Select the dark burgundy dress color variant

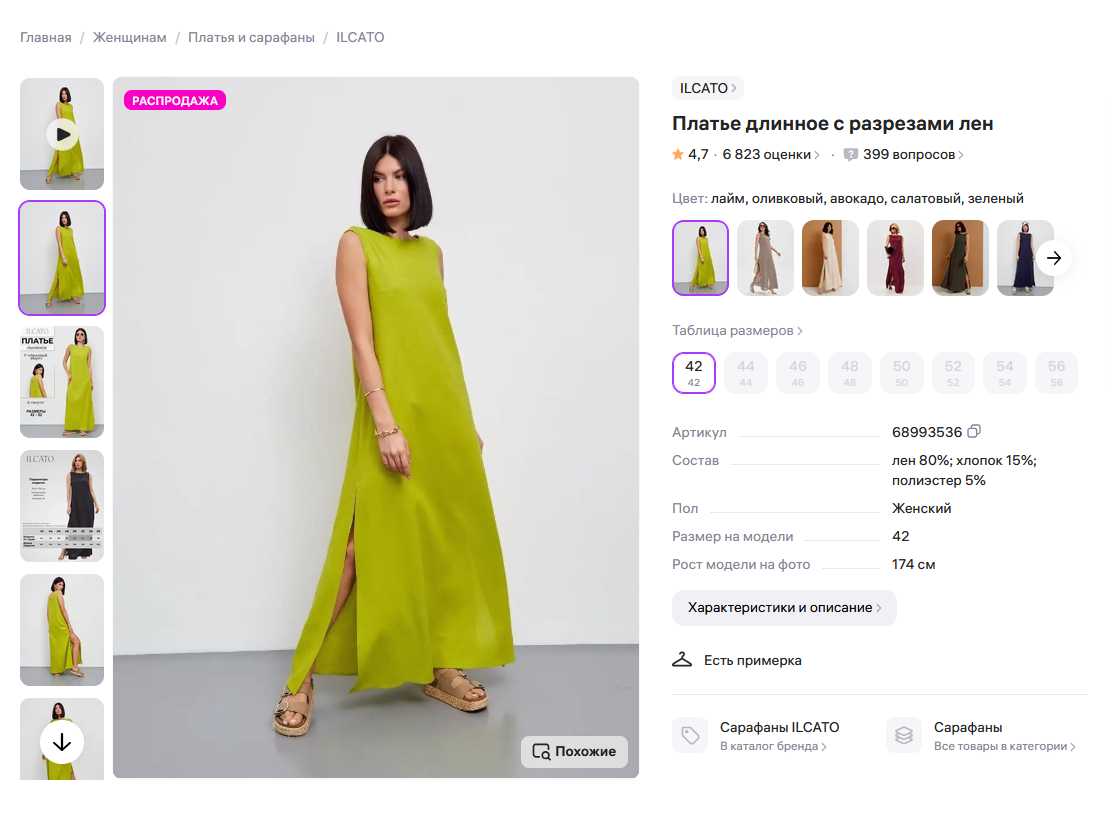(x=895, y=257)
